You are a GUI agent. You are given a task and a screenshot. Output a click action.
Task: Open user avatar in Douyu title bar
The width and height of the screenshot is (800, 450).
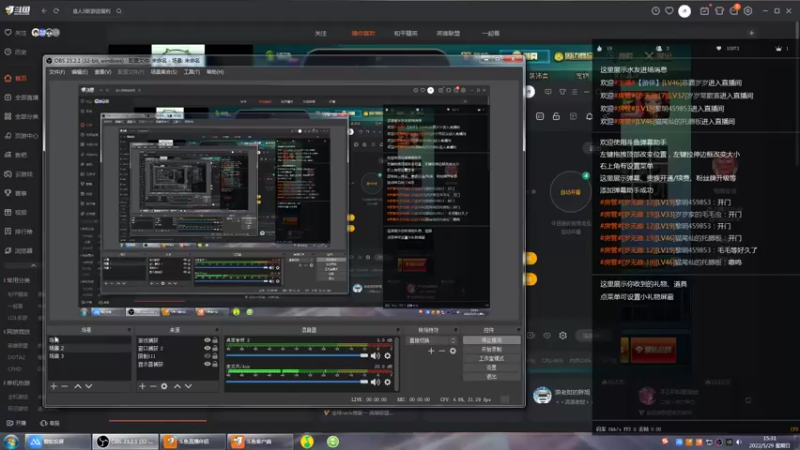[x=685, y=11]
